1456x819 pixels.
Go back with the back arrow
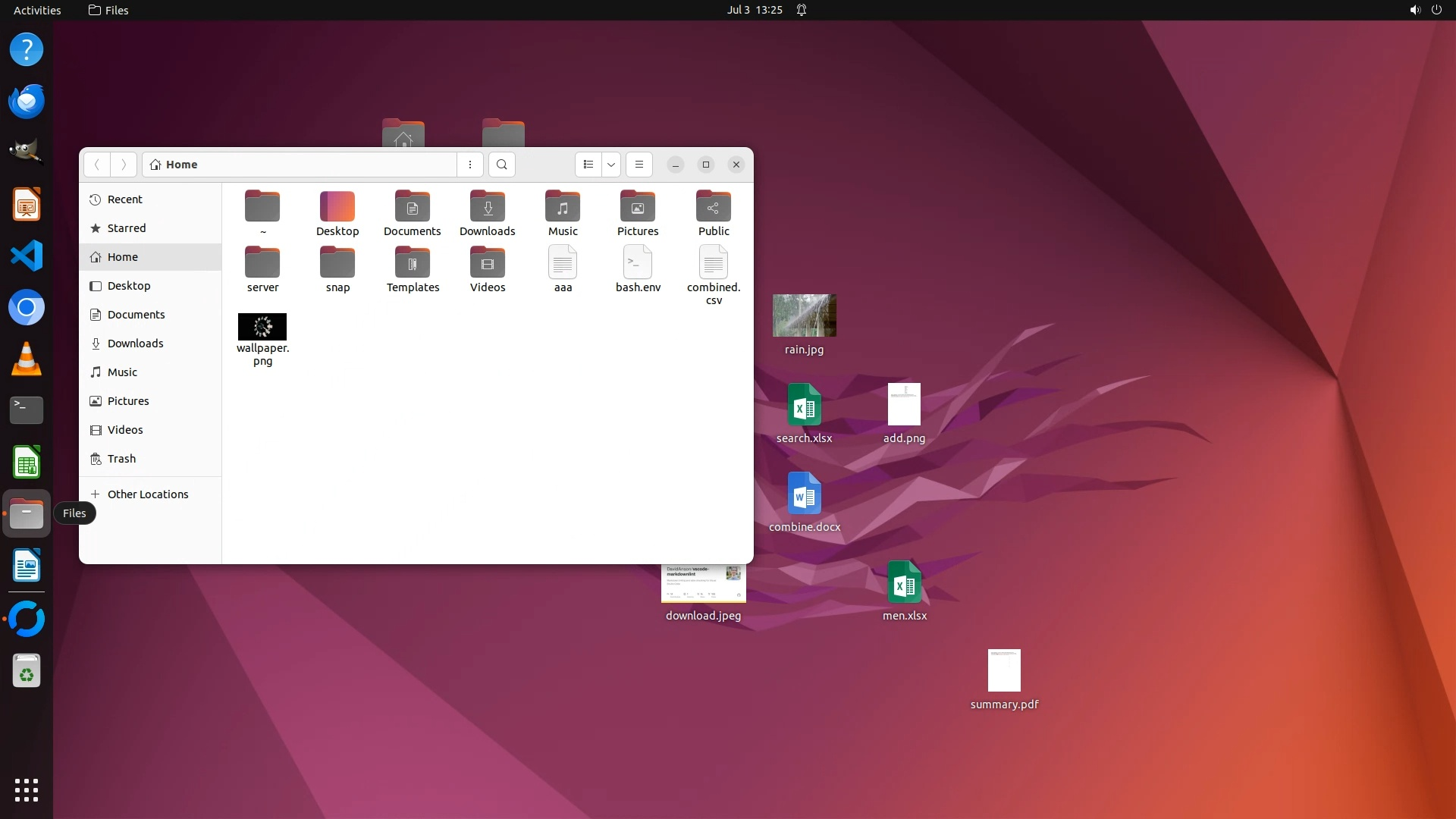click(97, 165)
